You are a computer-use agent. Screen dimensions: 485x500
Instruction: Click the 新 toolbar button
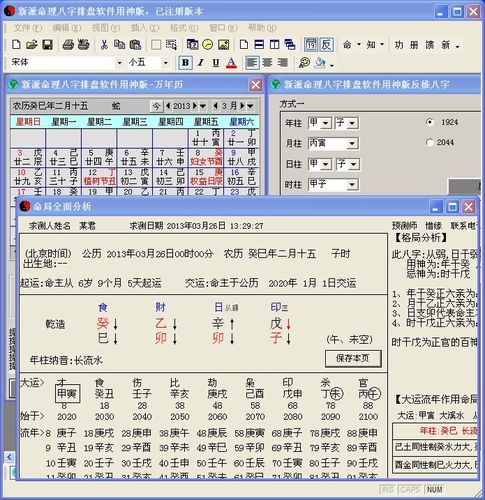(x=446, y=45)
